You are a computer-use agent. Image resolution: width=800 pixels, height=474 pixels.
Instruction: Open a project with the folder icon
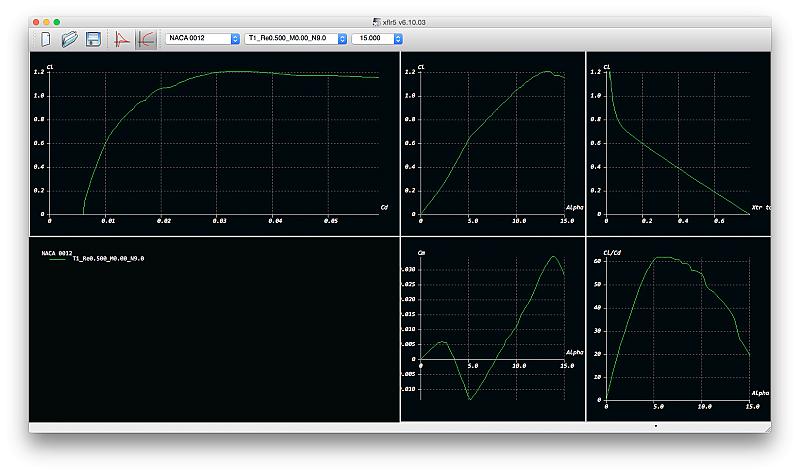point(69,39)
